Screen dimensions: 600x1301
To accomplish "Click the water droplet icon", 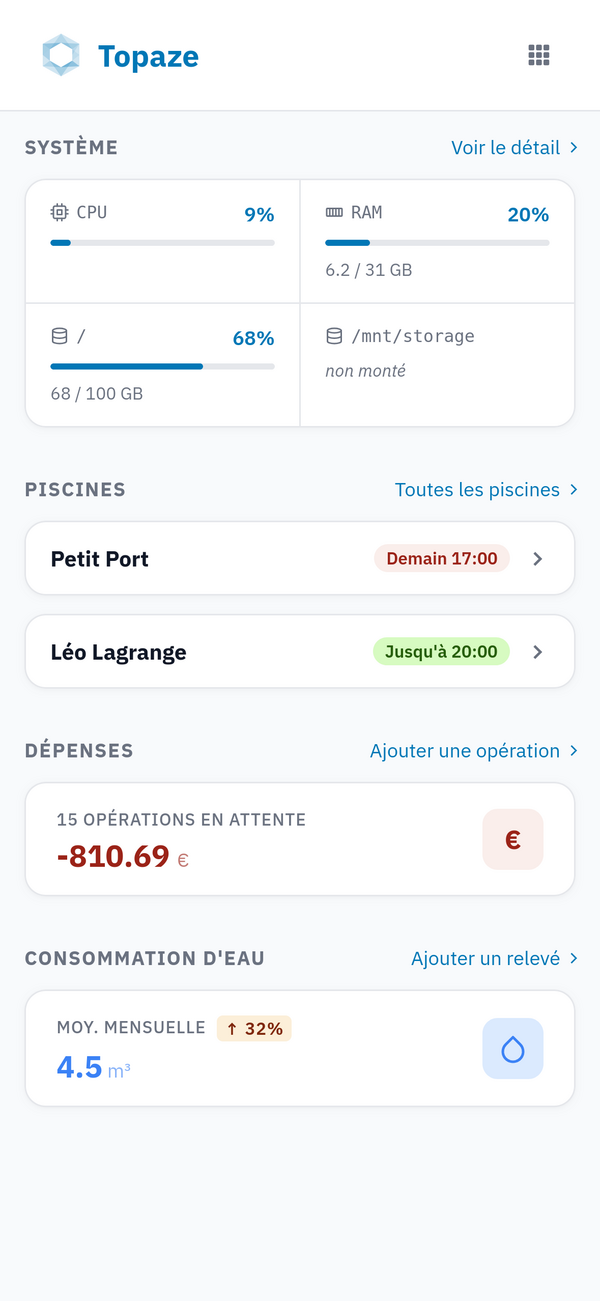I will point(513,1048).
